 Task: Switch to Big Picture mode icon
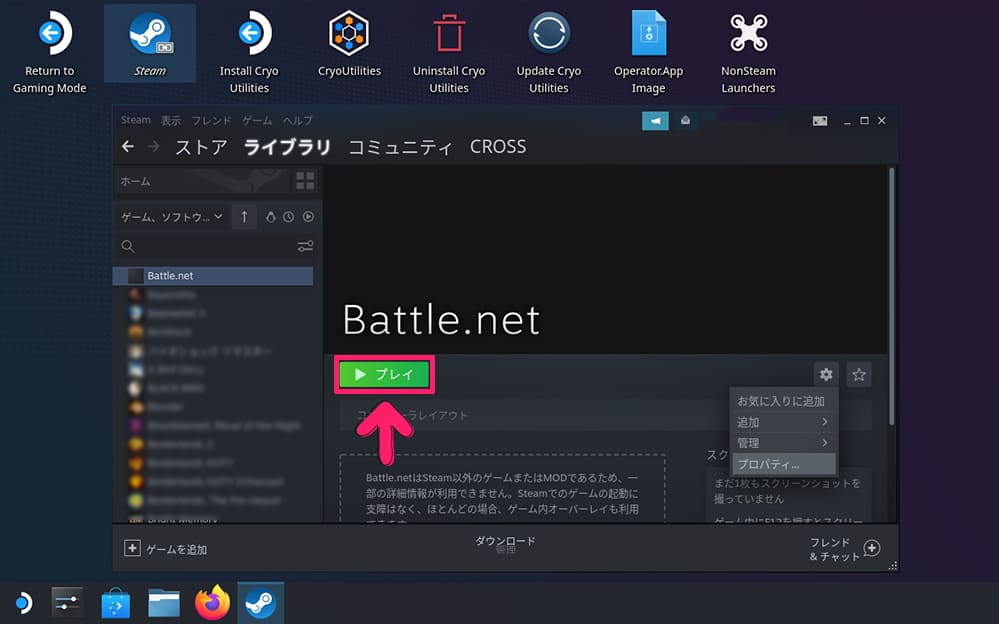(x=820, y=120)
